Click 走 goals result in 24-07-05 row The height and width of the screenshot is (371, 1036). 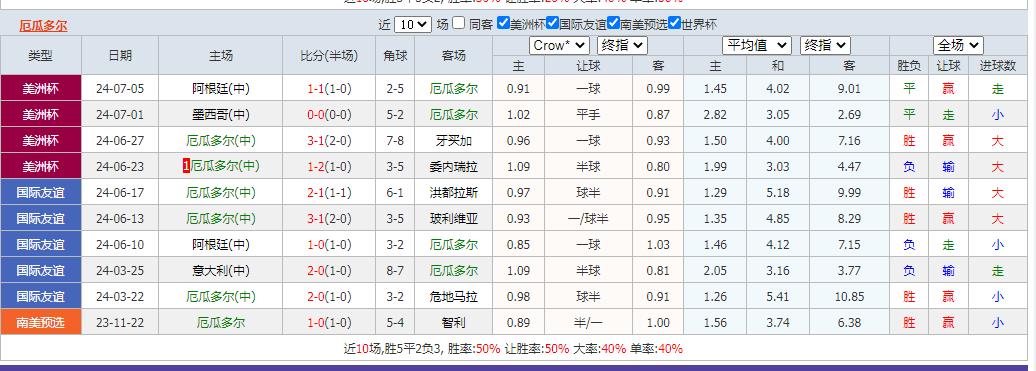997,88
